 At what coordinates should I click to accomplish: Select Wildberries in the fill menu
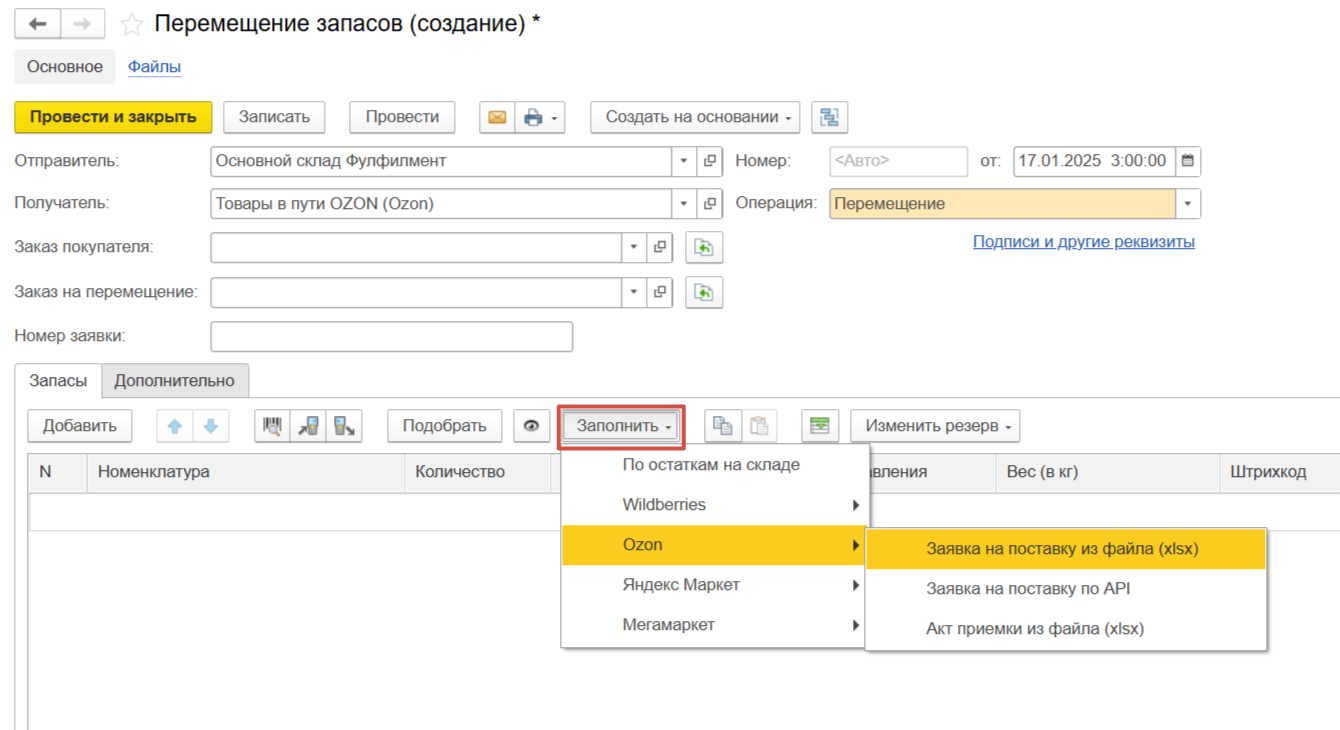664,505
